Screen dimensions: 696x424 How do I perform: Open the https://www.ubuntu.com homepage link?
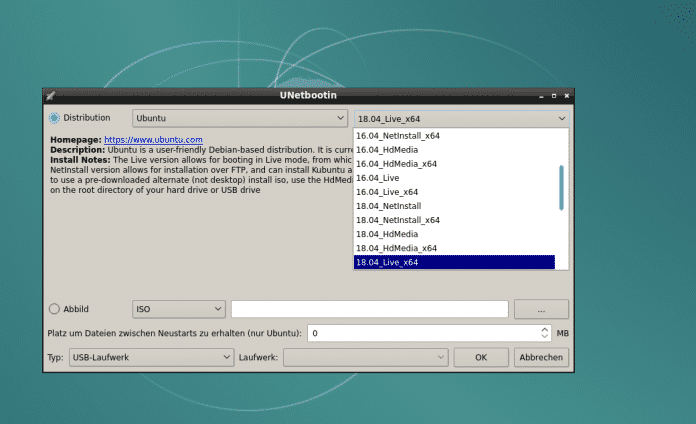pos(153,140)
